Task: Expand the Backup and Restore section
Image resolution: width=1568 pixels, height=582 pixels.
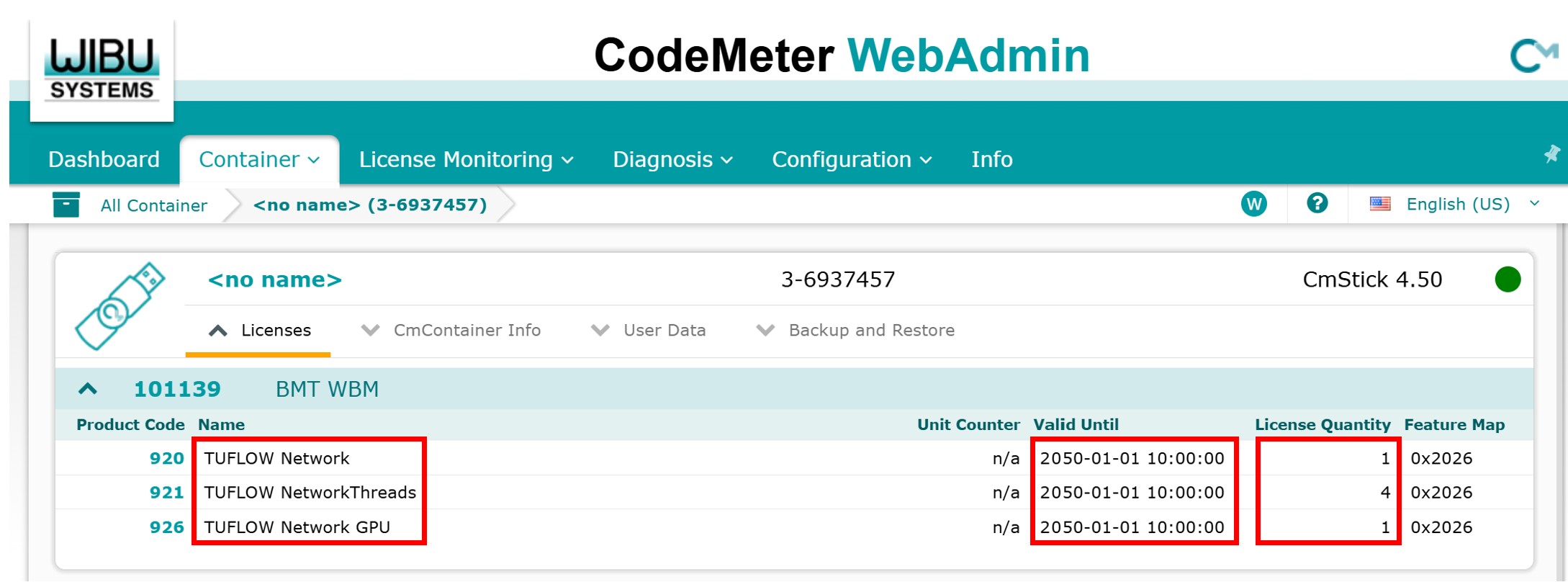Action: [x=855, y=331]
